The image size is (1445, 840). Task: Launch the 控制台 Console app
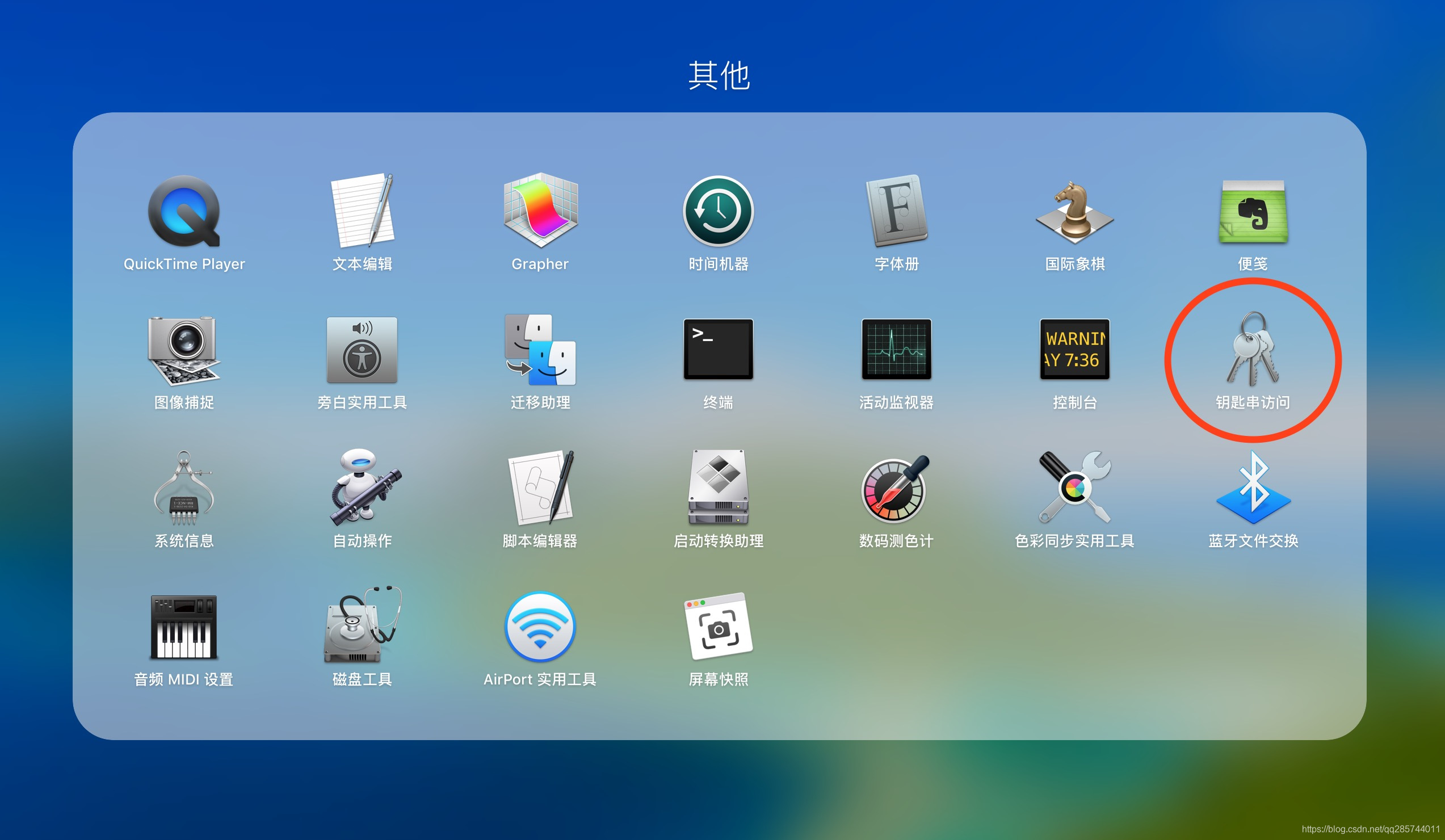1074,350
